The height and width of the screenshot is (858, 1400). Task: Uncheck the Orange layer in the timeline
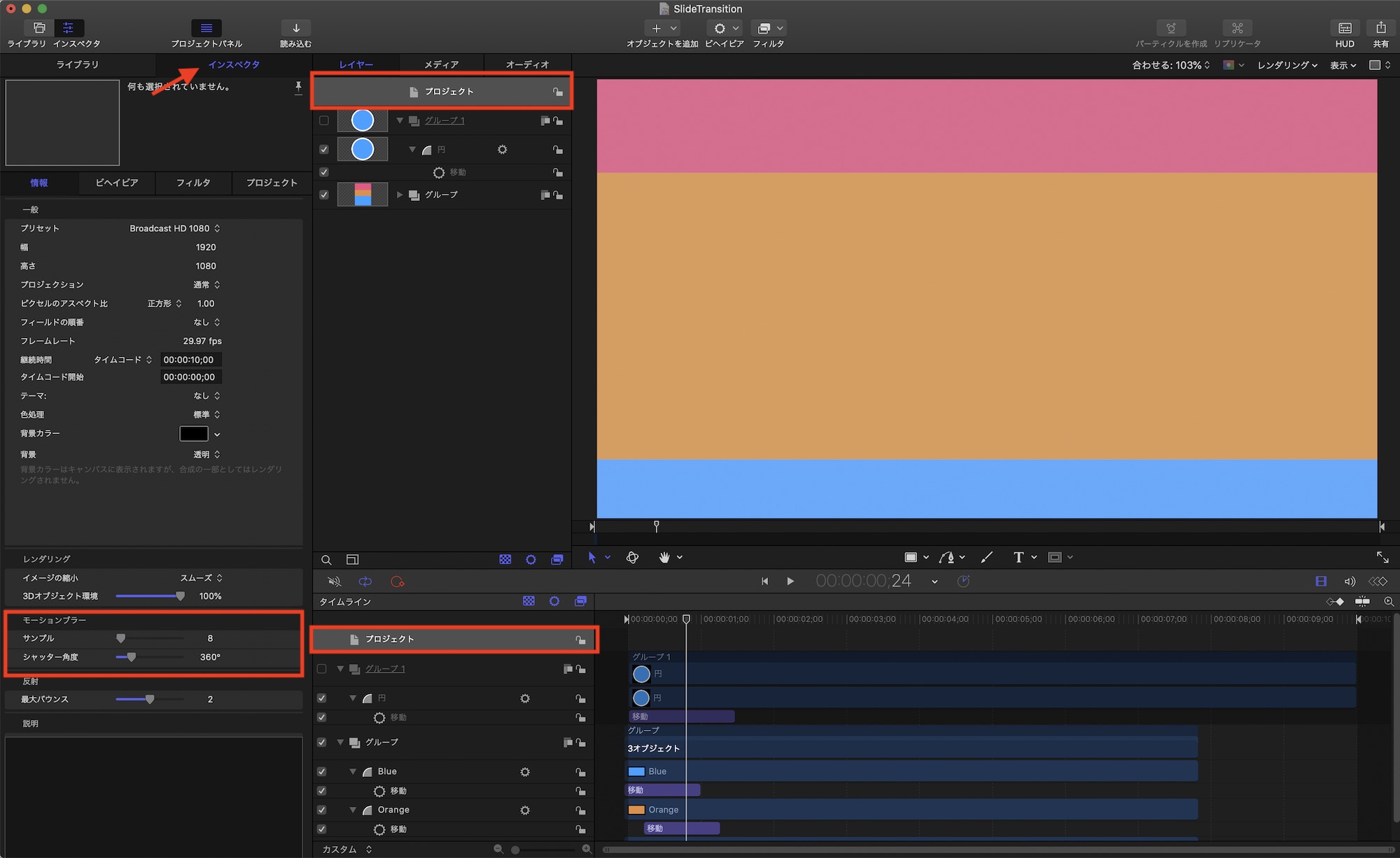[321, 810]
